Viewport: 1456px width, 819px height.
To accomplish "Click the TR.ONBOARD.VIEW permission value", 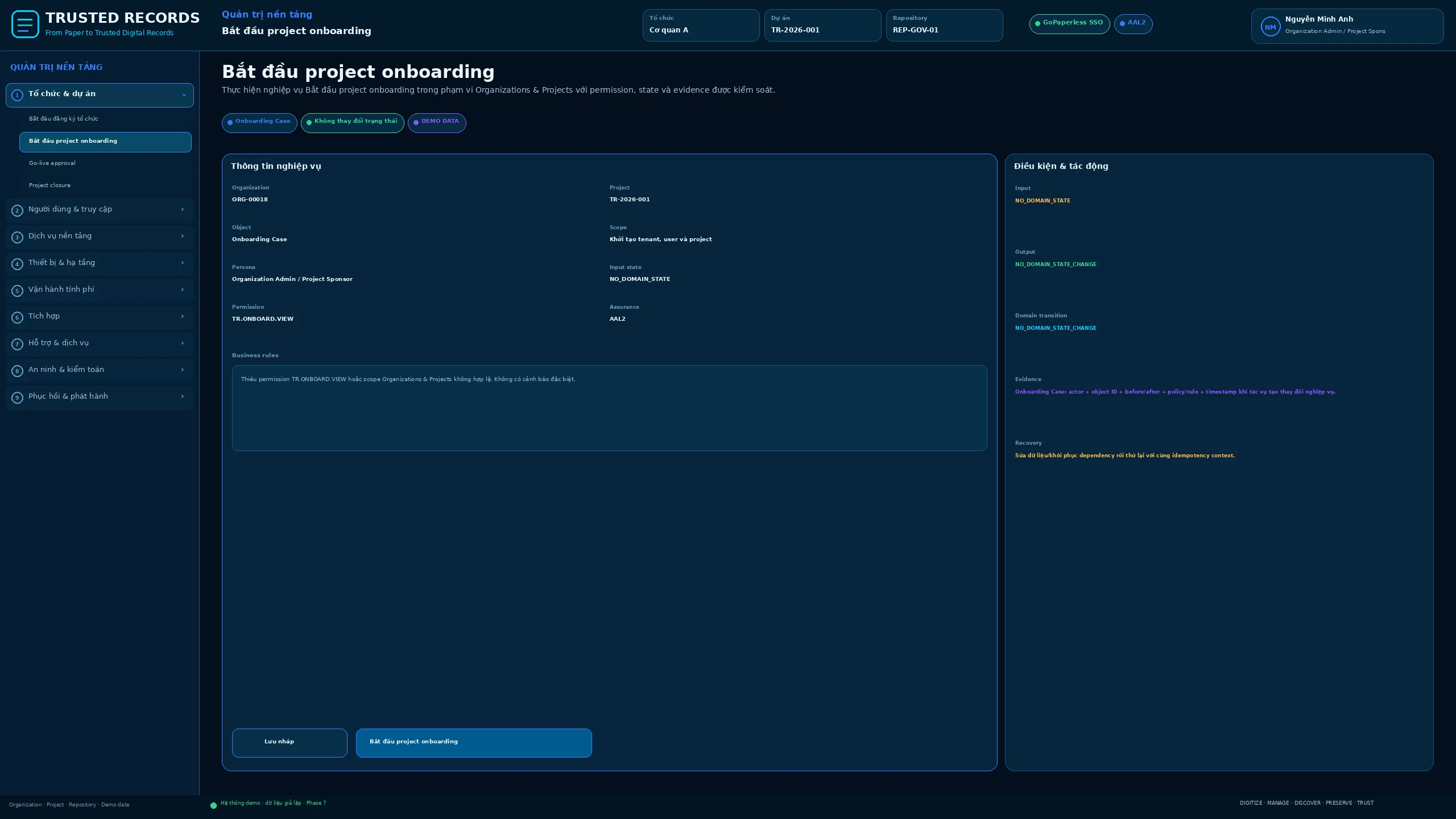I will 263,319.
